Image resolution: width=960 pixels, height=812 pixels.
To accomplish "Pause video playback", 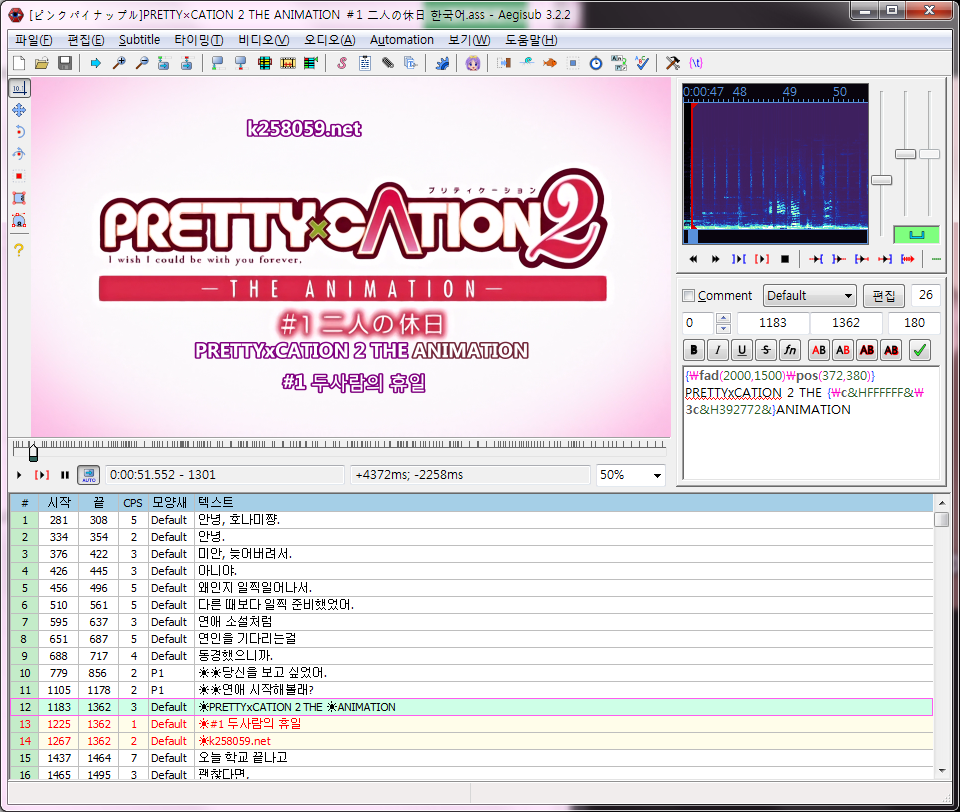I will [65, 475].
